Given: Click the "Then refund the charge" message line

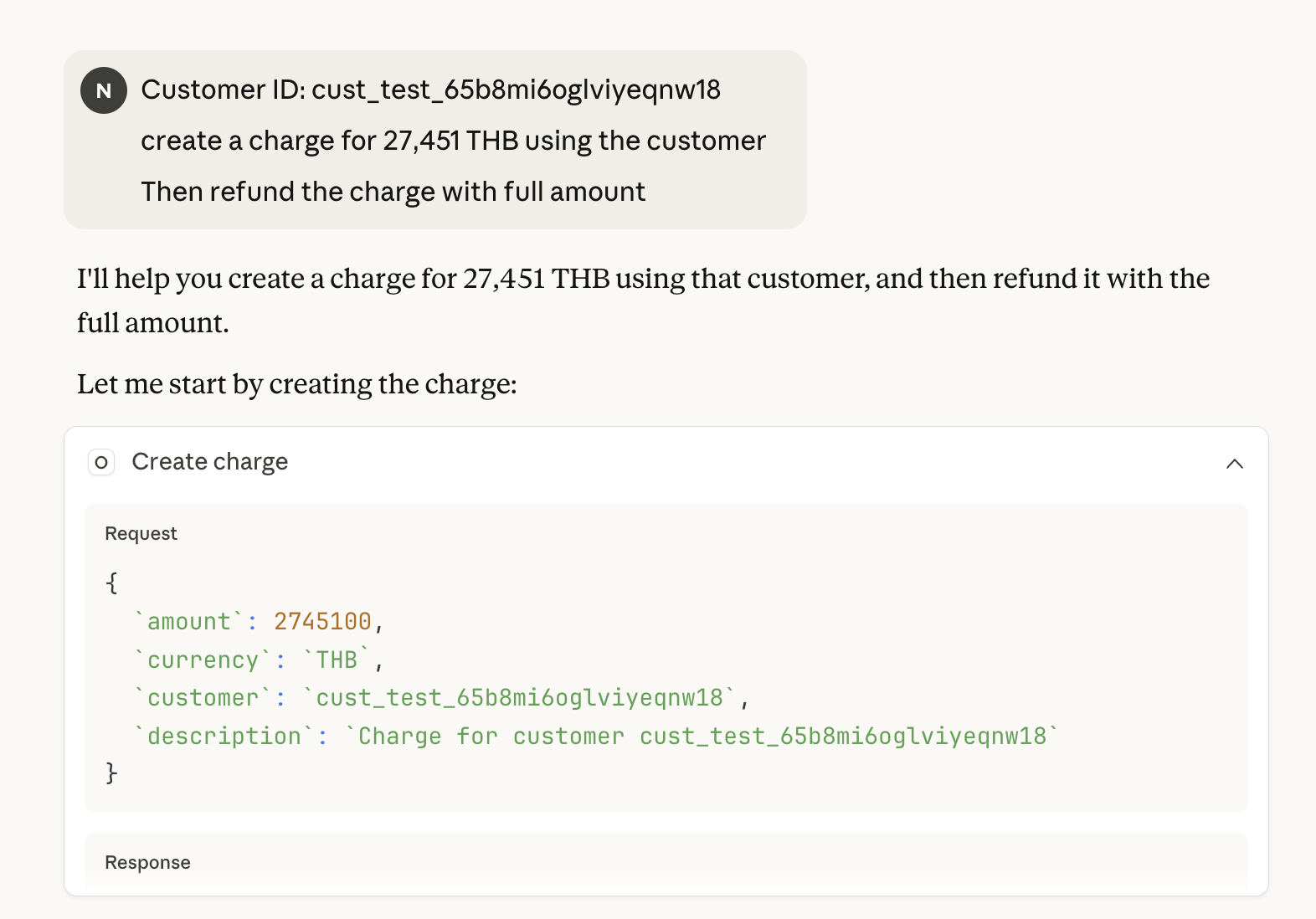Looking at the screenshot, I should (393, 193).
